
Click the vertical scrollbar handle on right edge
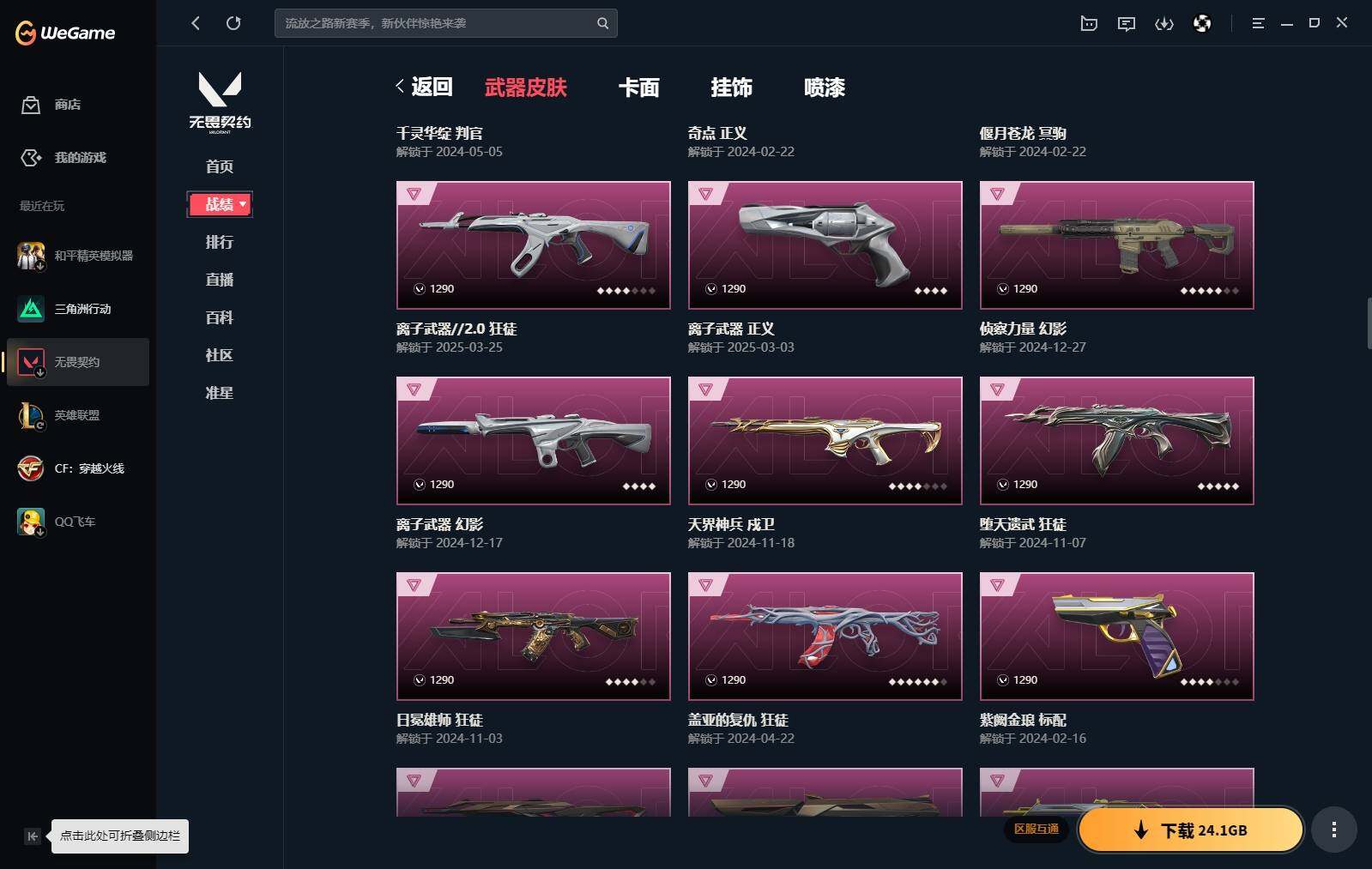[x=1369, y=323]
